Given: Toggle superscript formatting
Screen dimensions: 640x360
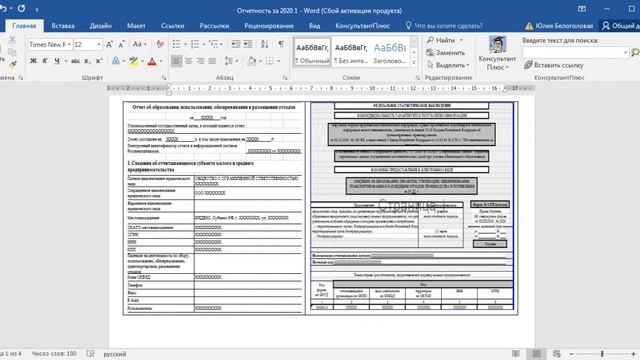Looking at the screenshot, I should pos(98,61).
